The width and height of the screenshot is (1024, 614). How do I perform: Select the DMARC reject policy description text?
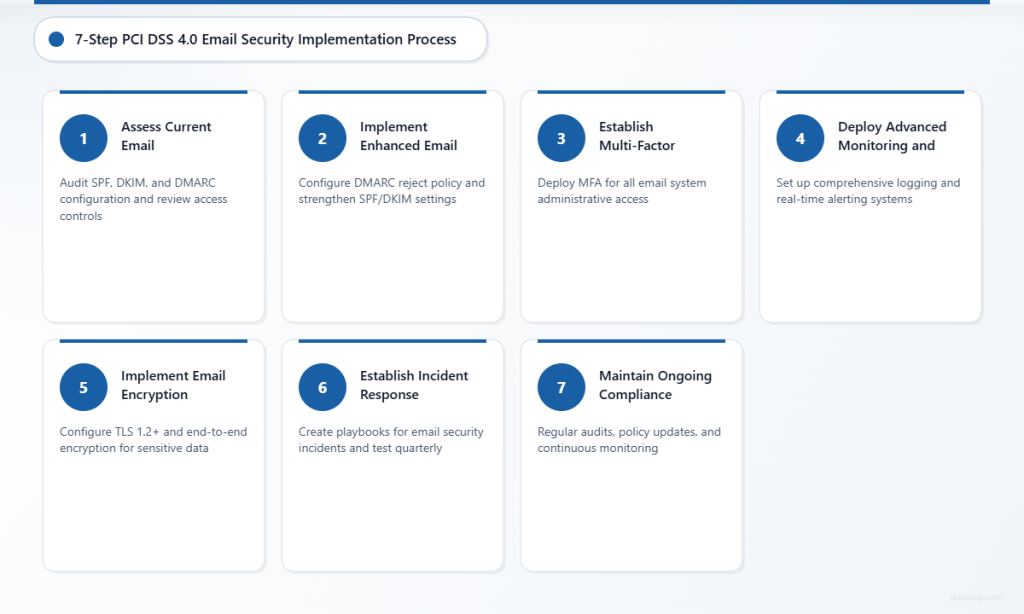tap(391, 191)
